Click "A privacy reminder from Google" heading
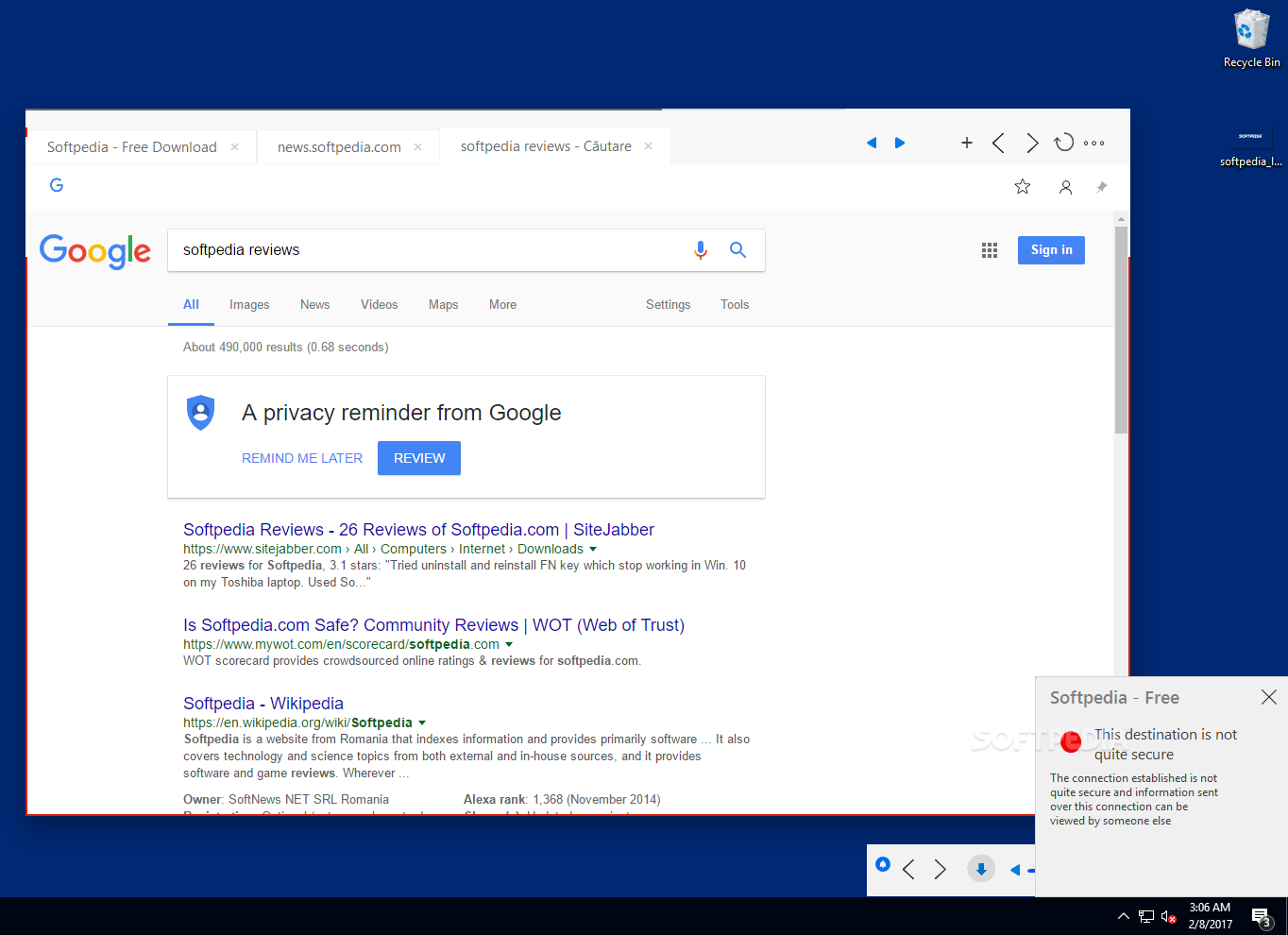 coord(401,413)
